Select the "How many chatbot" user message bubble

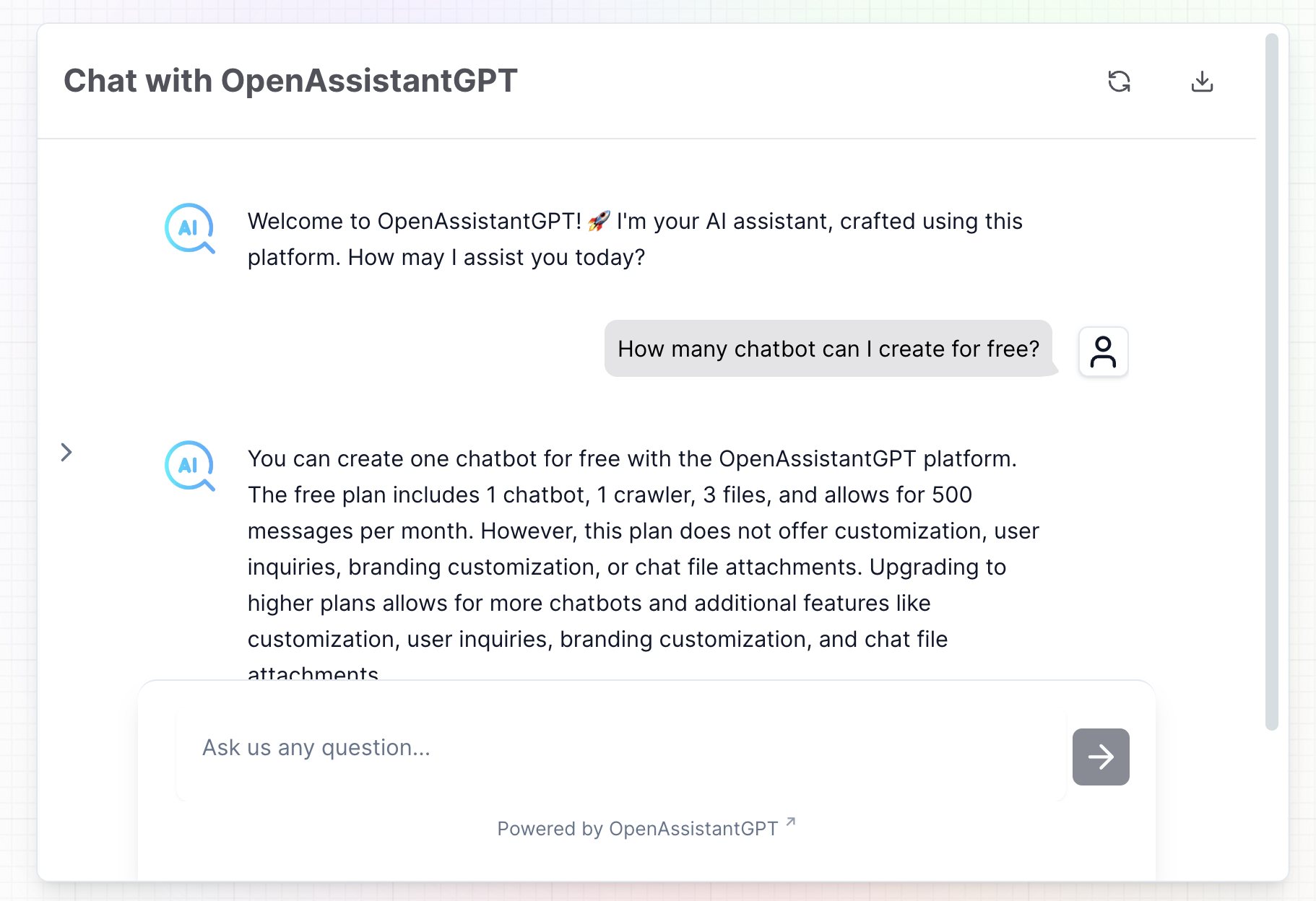828,349
